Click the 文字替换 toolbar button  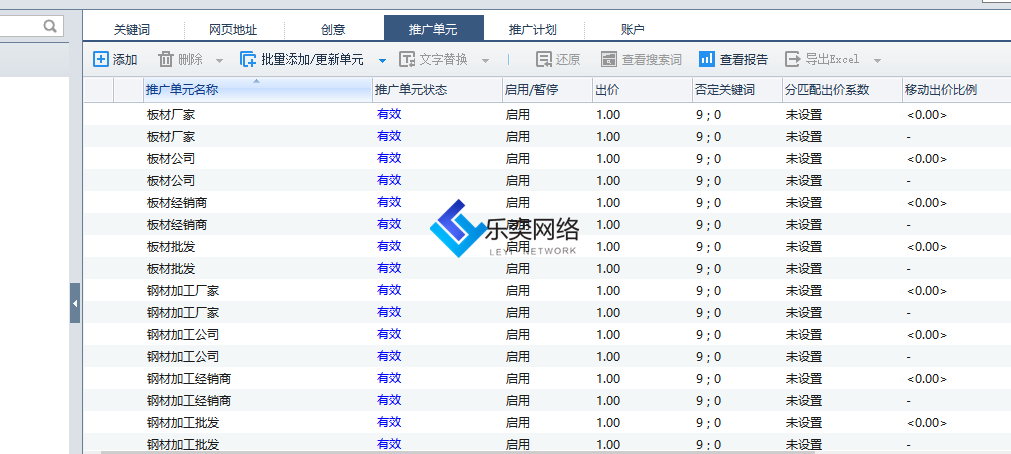click(433, 59)
